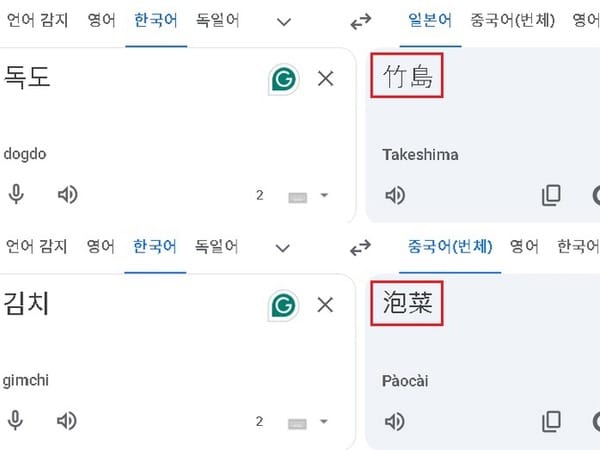The image size is (600, 450).
Task: Click Grammarly icon beside 독도 input
Action: coord(283,78)
